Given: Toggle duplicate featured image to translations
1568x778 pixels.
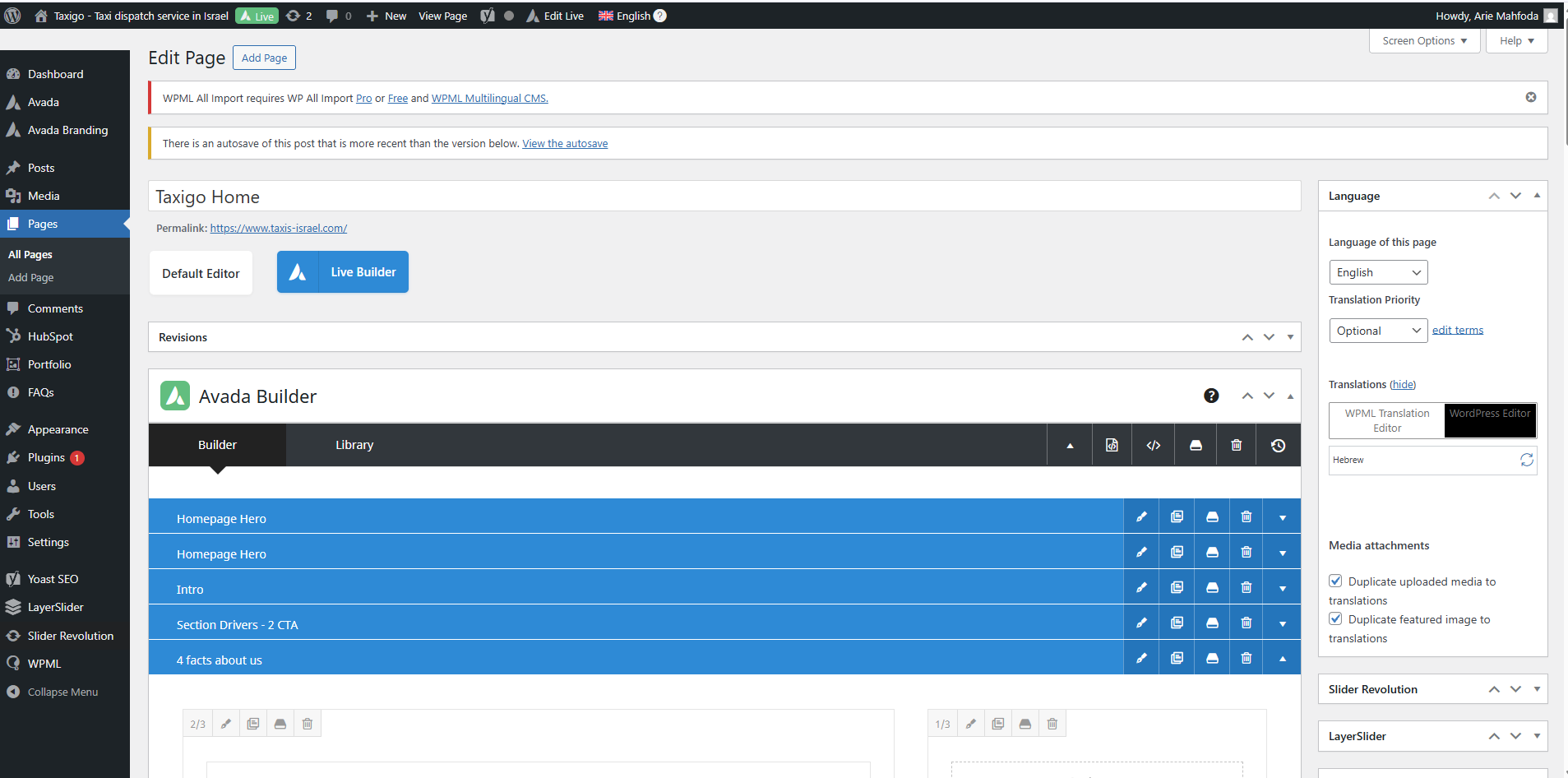Looking at the screenshot, I should 1336,618.
